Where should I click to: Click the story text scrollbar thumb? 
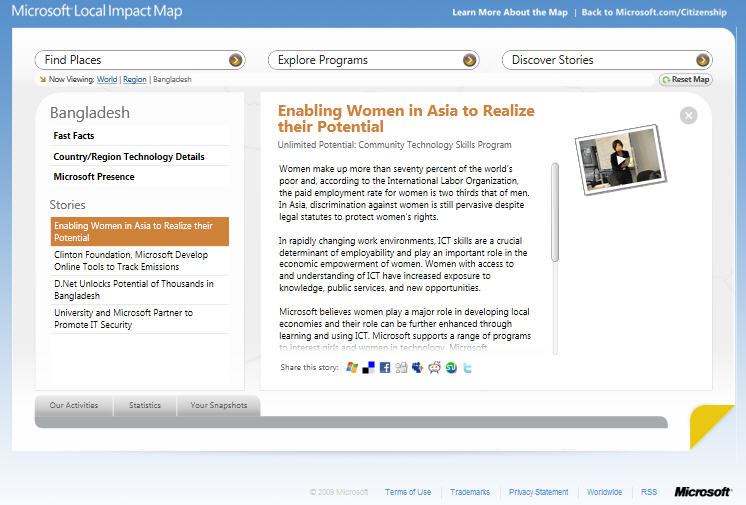tap(555, 212)
